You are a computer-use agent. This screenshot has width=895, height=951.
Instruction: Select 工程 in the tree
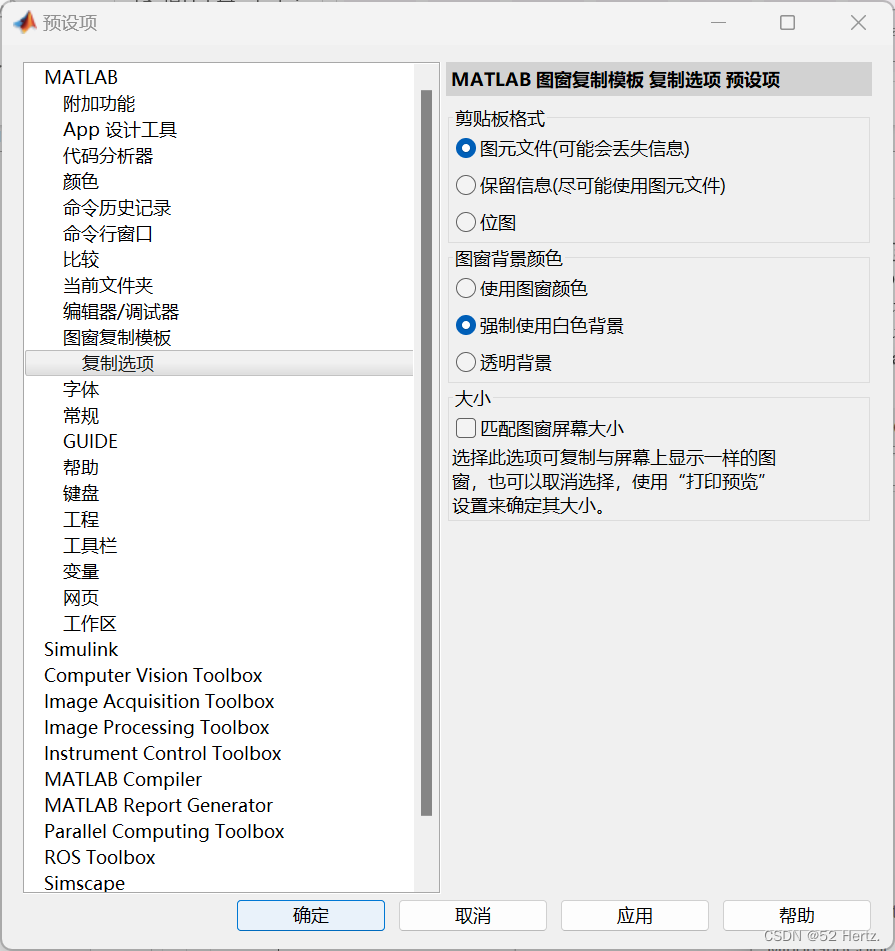(81, 520)
